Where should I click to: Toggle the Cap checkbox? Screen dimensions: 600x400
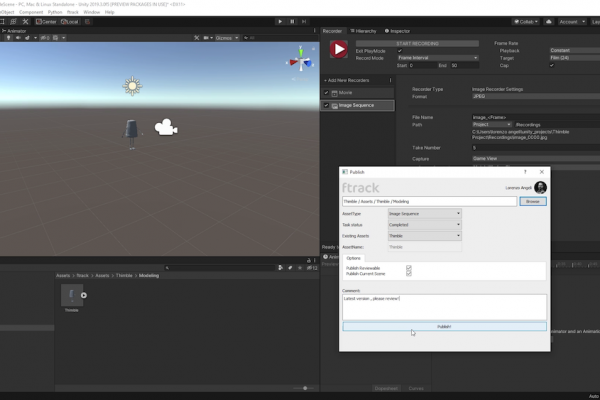(x=552, y=65)
